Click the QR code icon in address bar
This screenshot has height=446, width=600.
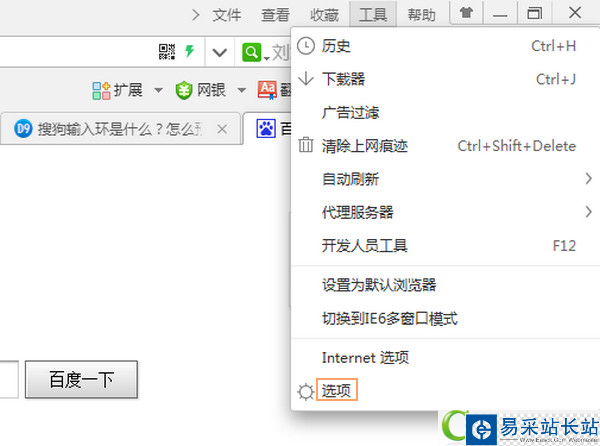pyautogui.click(x=167, y=52)
